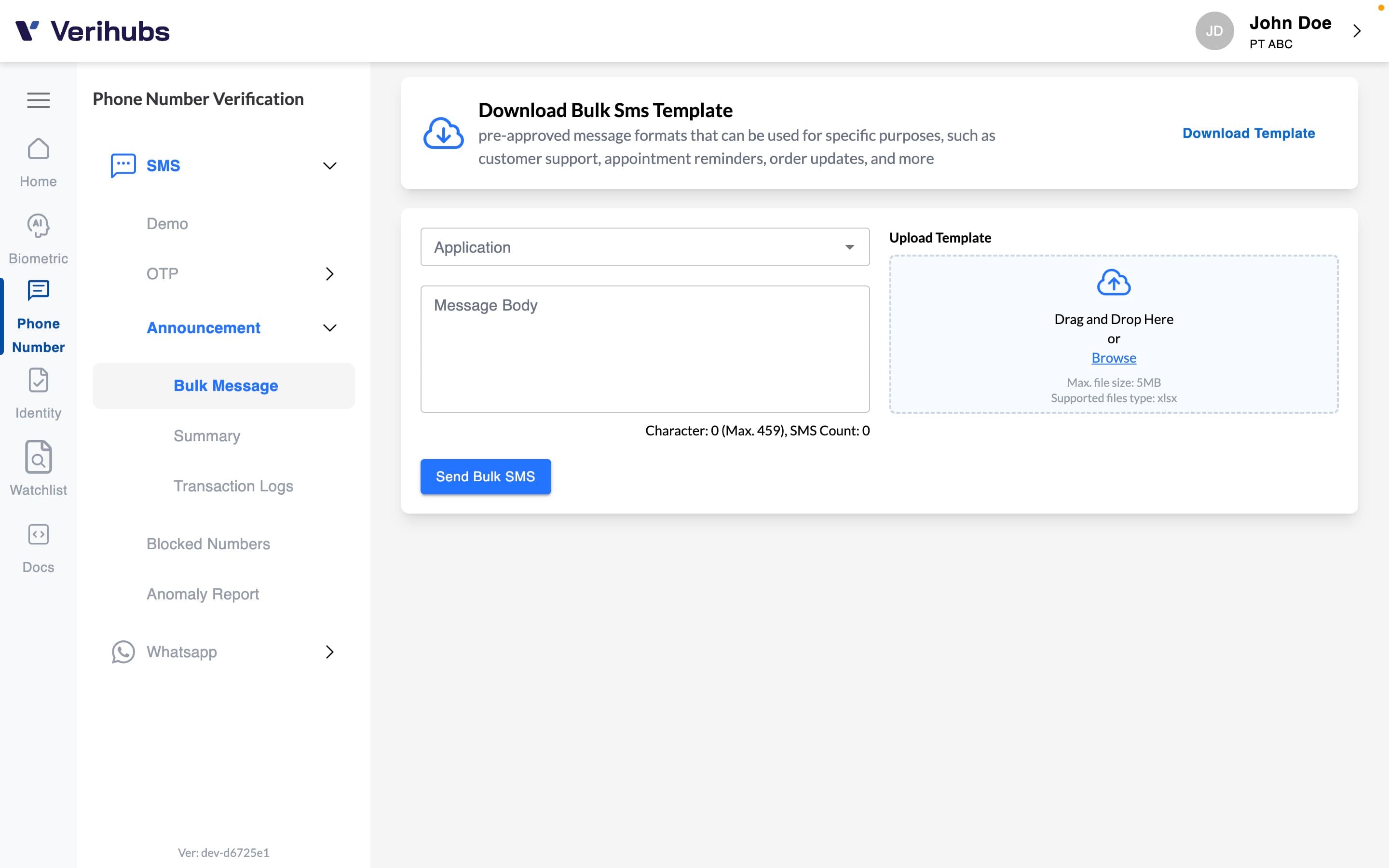The width and height of the screenshot is (1389, 868).
Task: Click the Whatsapp logo icon
Action: click(x=123, y=652)
